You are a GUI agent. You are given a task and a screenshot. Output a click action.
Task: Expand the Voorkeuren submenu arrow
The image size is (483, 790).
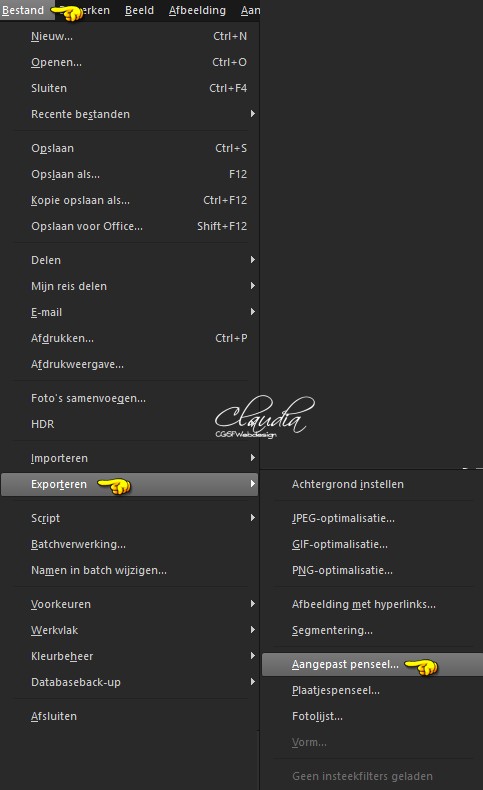point(253,604)
